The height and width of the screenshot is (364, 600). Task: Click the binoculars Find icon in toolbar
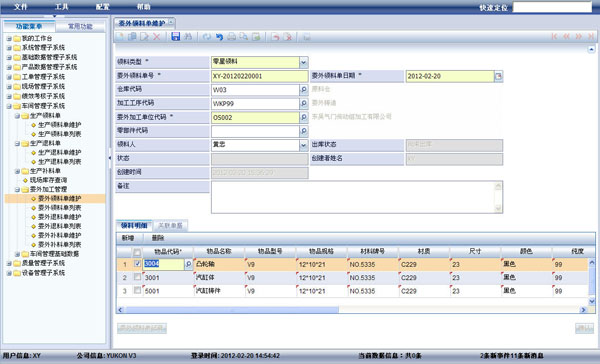[188, 37]
